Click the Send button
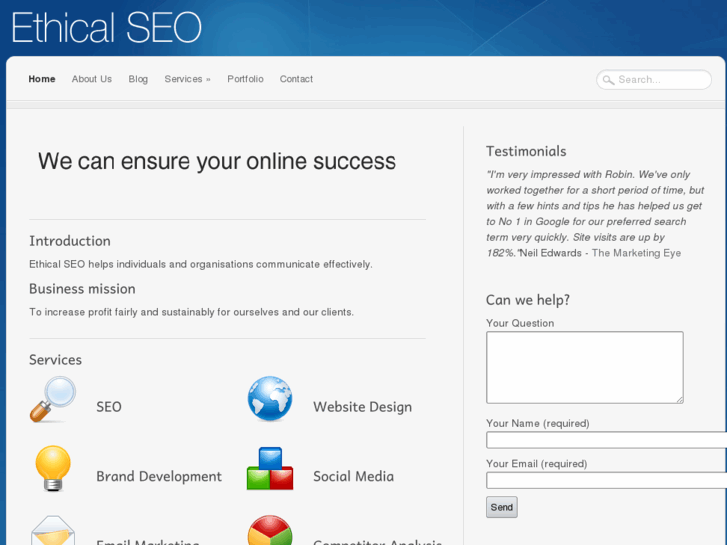 [502, 507]
